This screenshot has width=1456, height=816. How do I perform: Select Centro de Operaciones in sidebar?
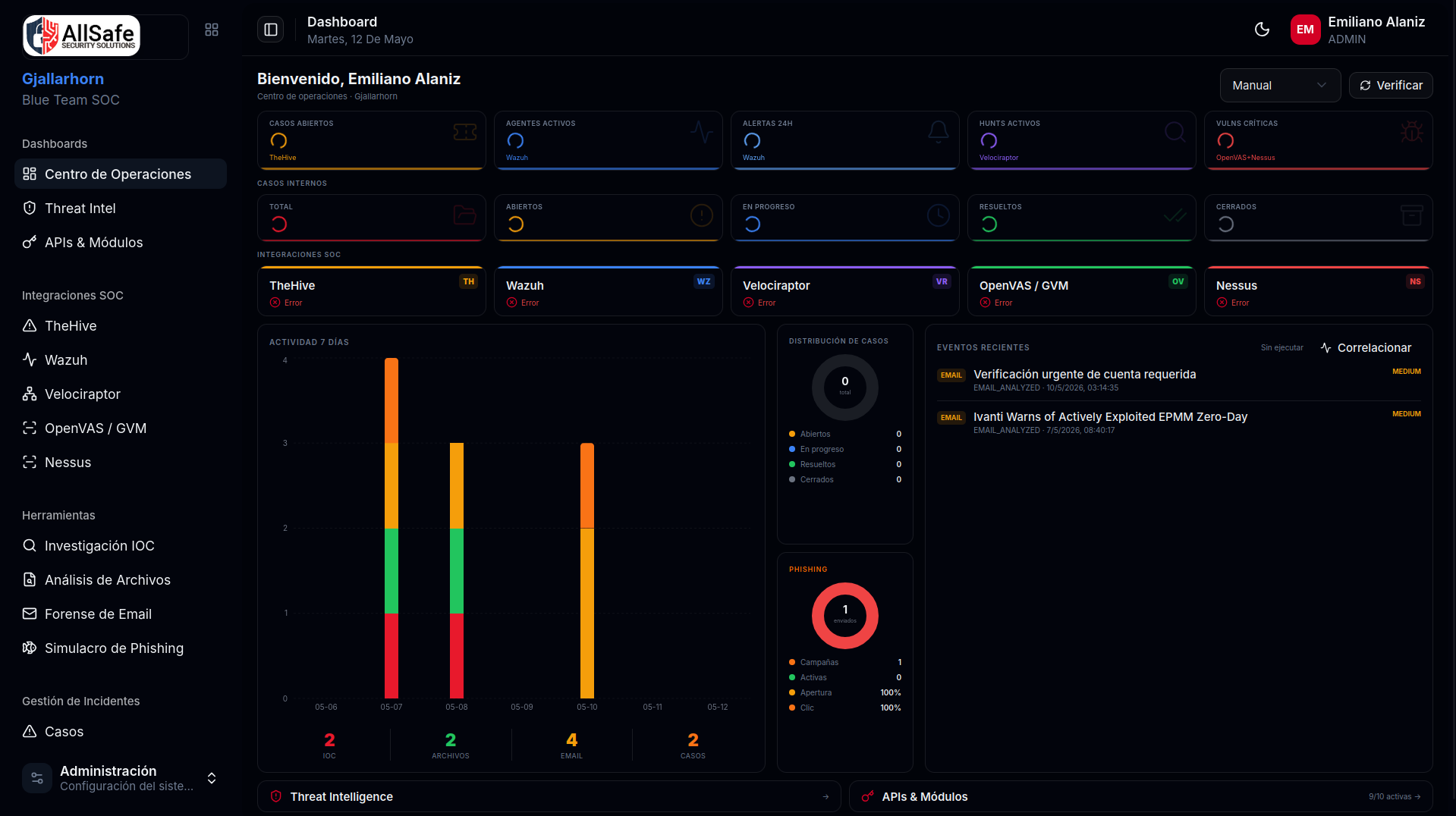[x=121, y=174]
